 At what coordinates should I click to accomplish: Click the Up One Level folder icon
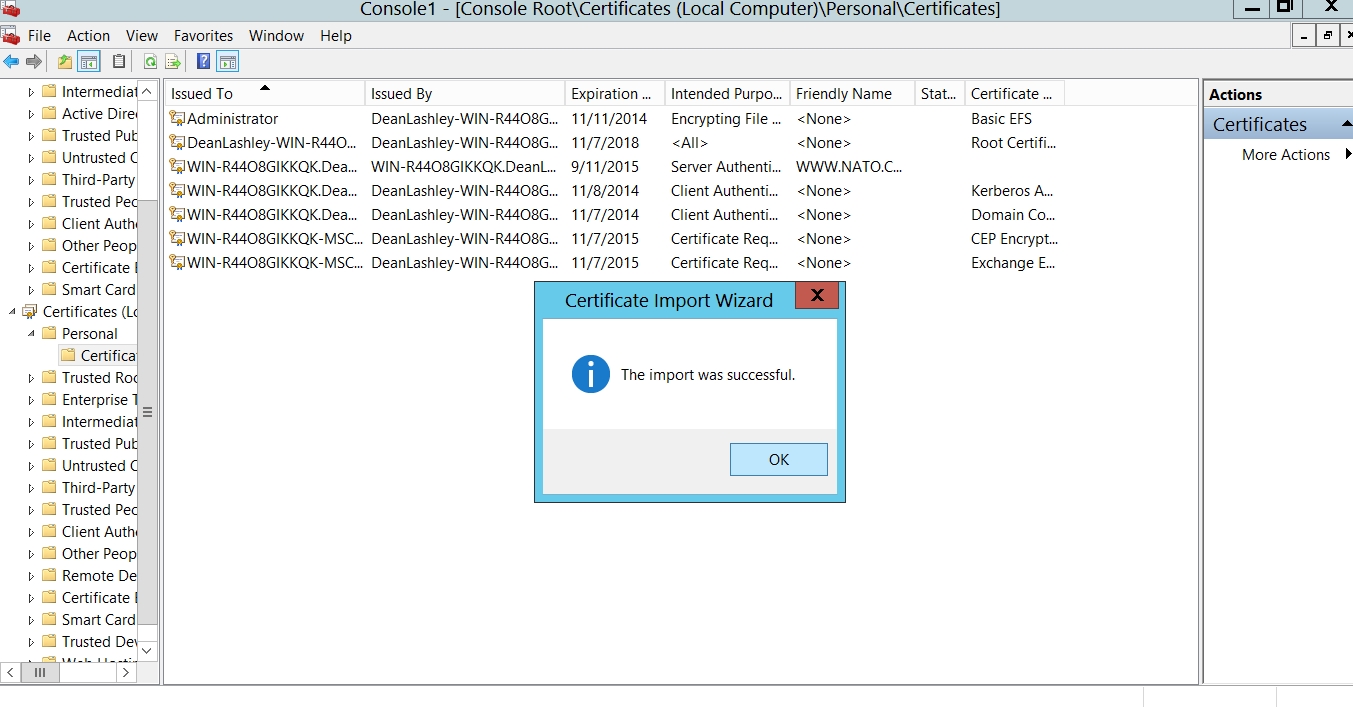click(x=65, y=62)
